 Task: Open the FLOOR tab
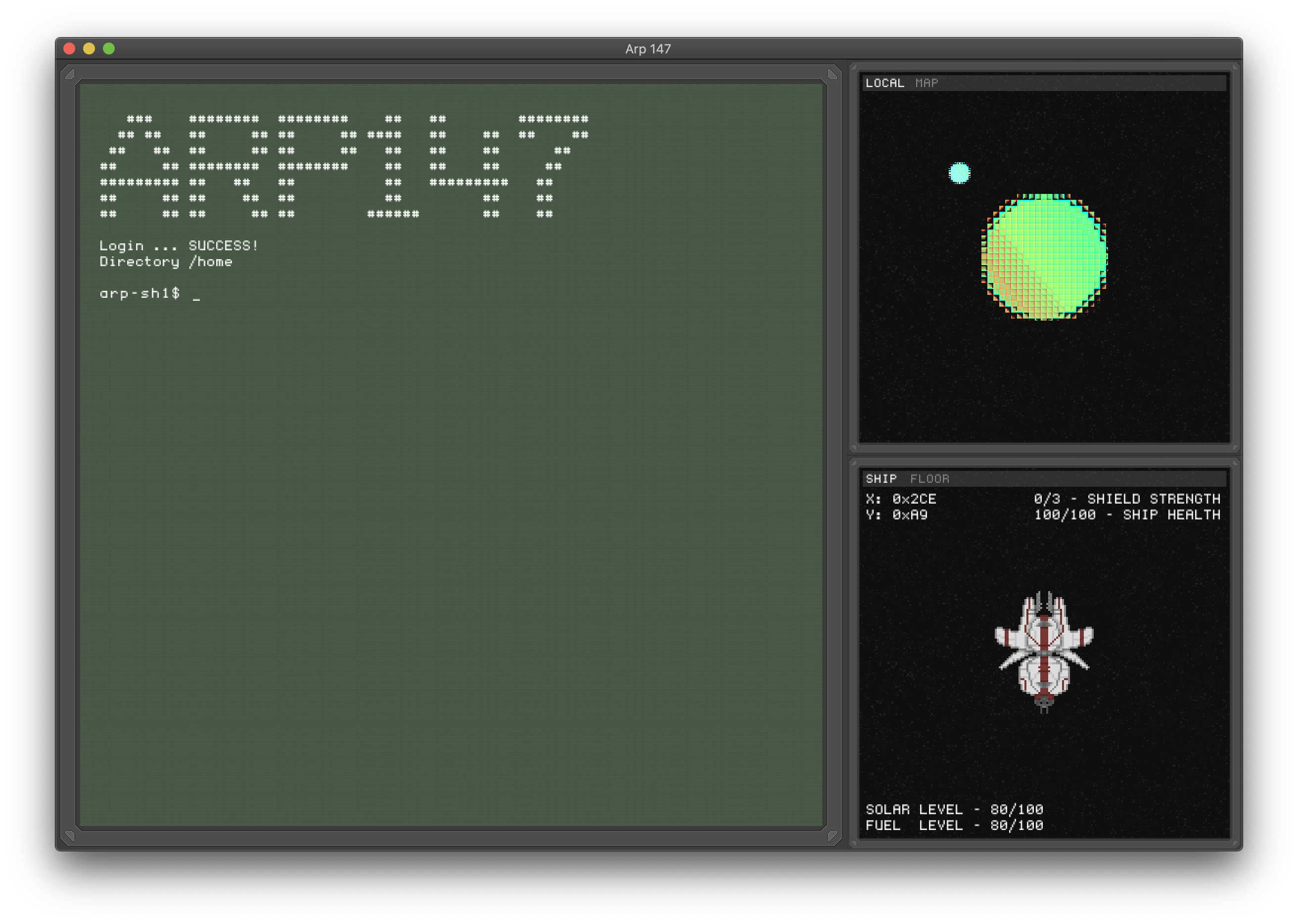[x=929, y=479]
